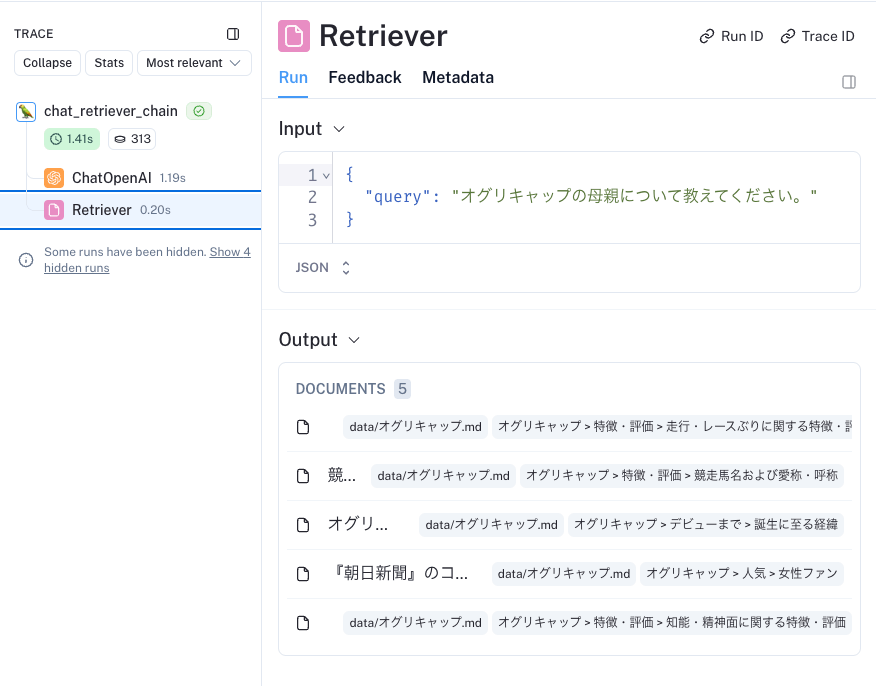Click the 313 token count badge
Screen dimensions: 876x686
pyautogui.click(x=130, y=139)
